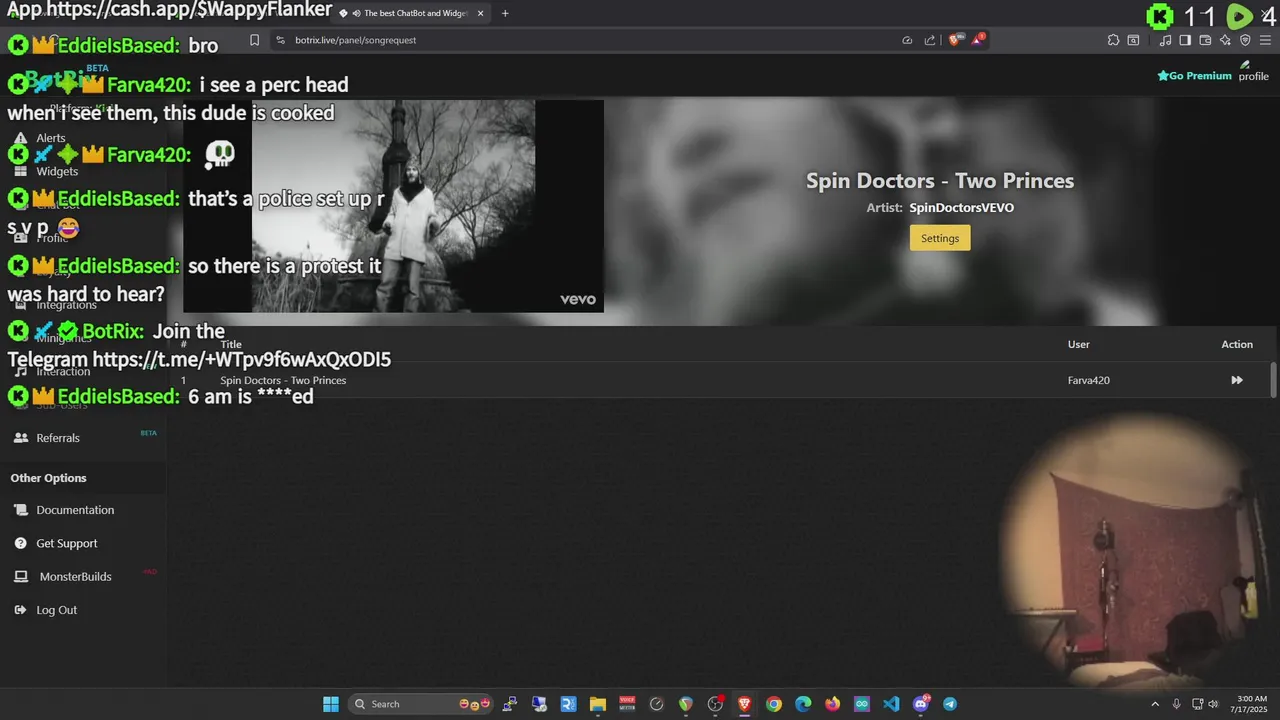
Task: Open Widgets in the sidebar
Action: coord(57,171)
